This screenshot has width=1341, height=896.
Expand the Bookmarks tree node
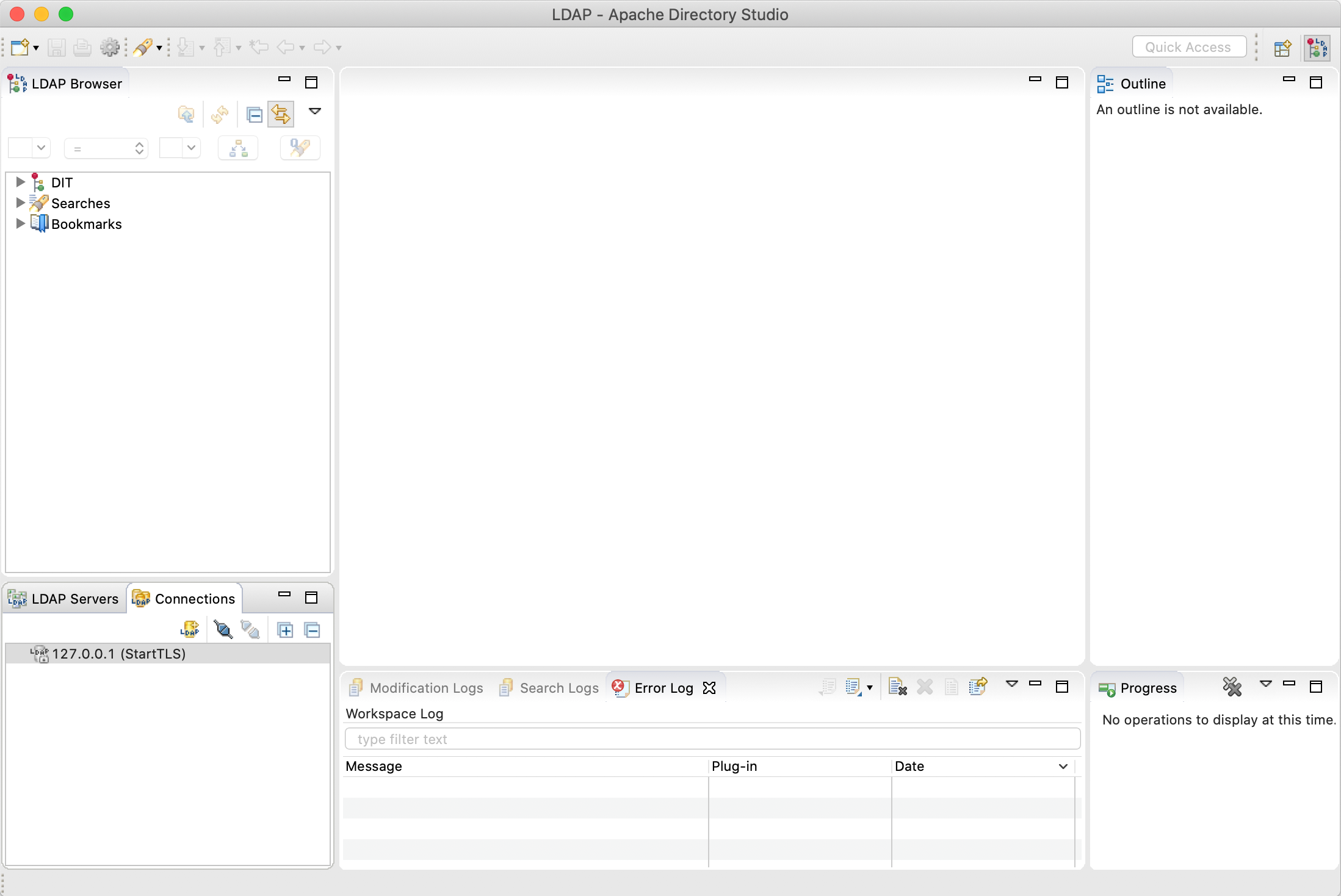click(20, 223)
